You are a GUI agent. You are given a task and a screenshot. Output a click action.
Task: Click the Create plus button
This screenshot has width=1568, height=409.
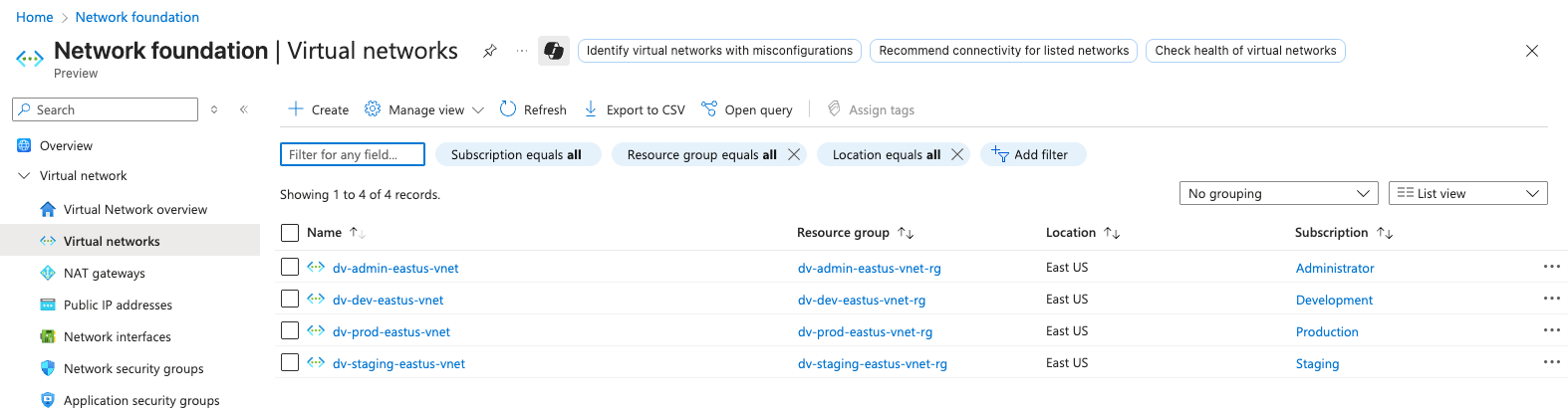click(318, 109)
